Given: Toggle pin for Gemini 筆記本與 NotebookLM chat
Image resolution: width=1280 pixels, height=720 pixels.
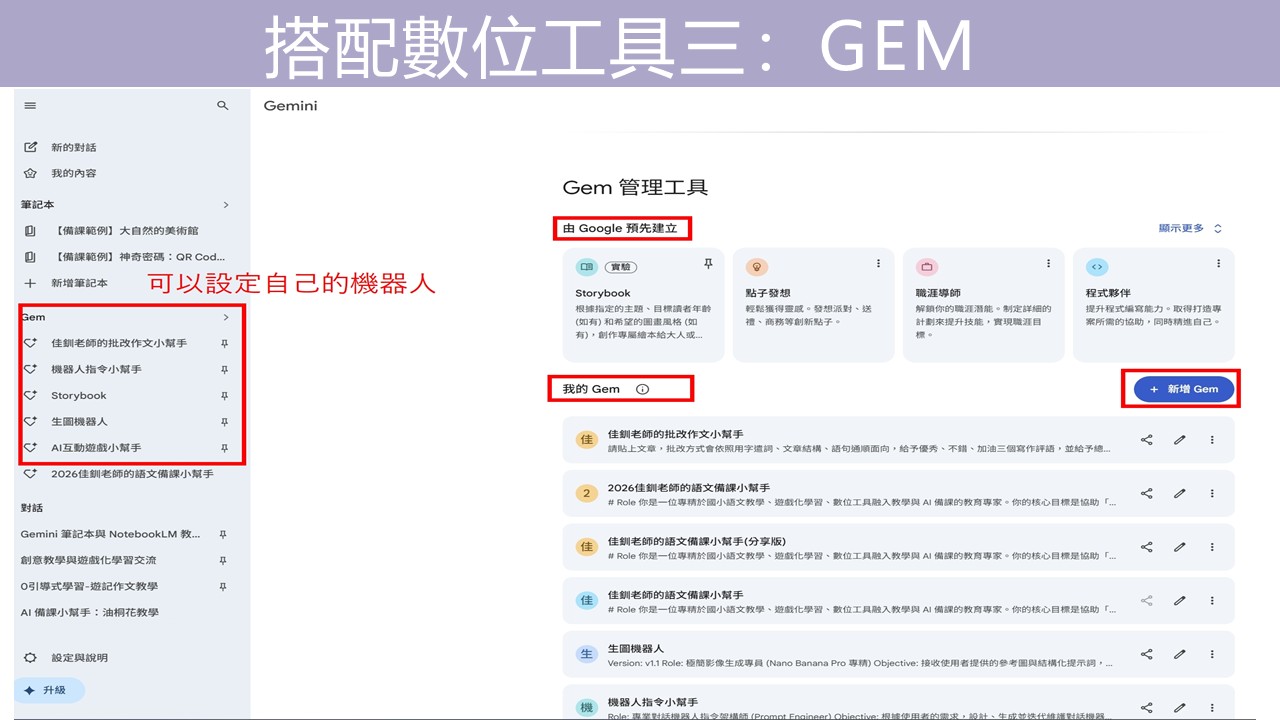Looking at the screenshot, I should [x=223, y=534].
